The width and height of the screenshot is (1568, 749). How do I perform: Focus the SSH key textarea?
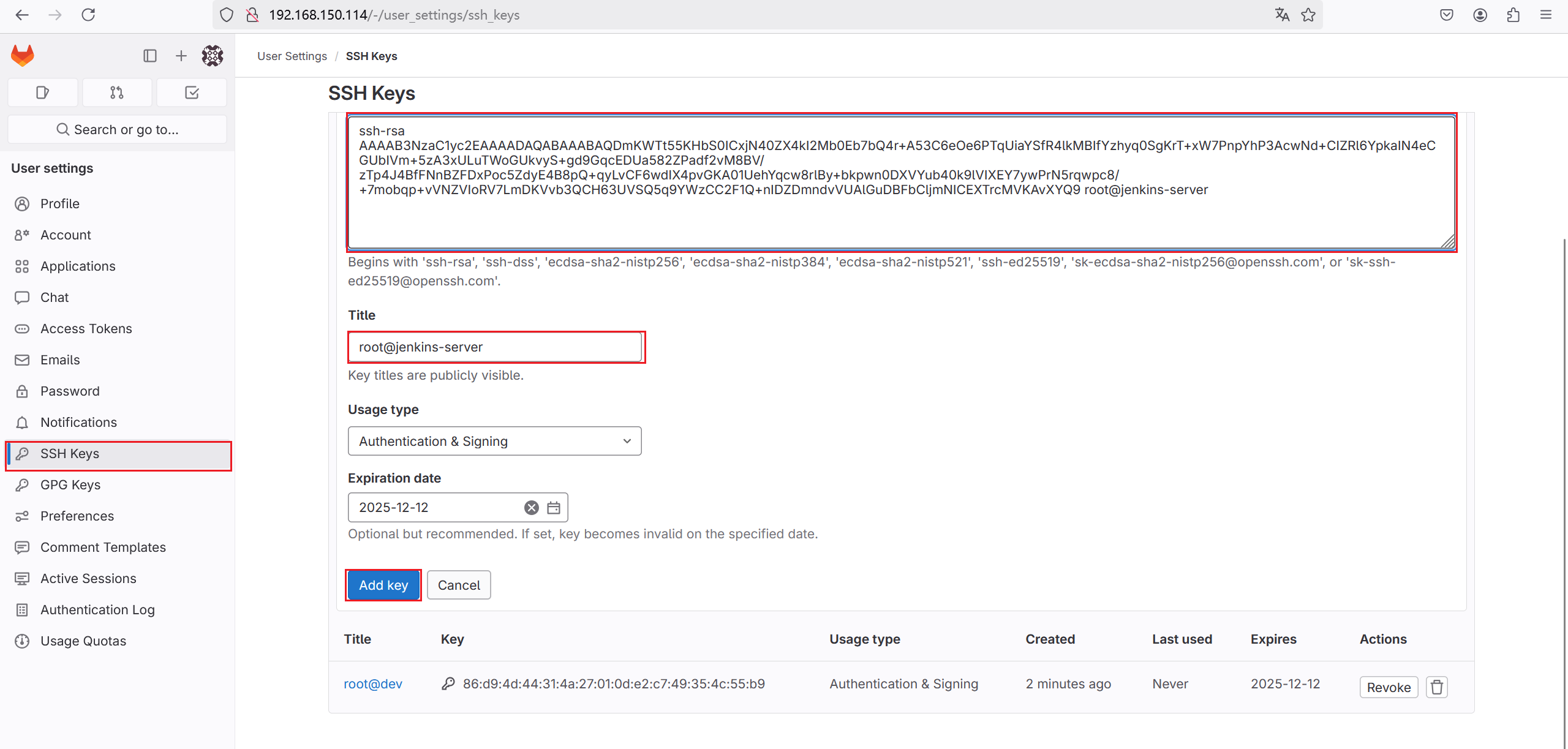901,182
